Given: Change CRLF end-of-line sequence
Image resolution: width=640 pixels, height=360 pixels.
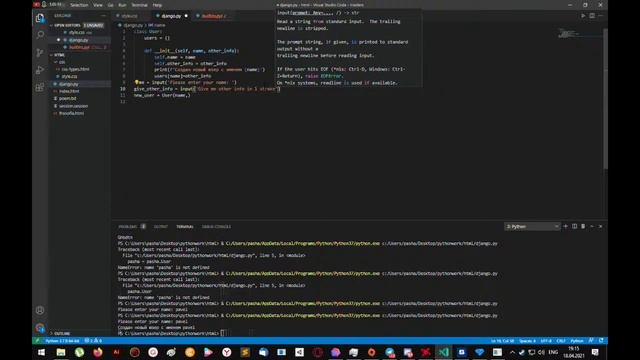Looking at the screenshot, I should coord(561,340).
